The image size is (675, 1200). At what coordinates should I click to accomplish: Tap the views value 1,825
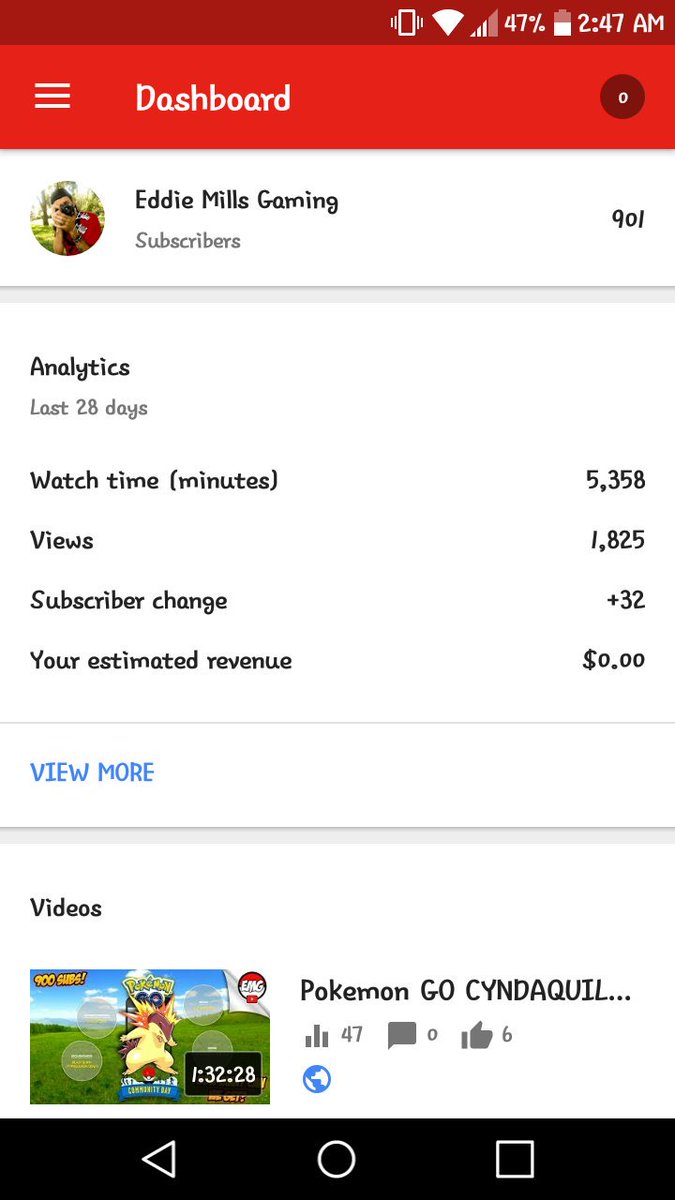pos(617,540)
